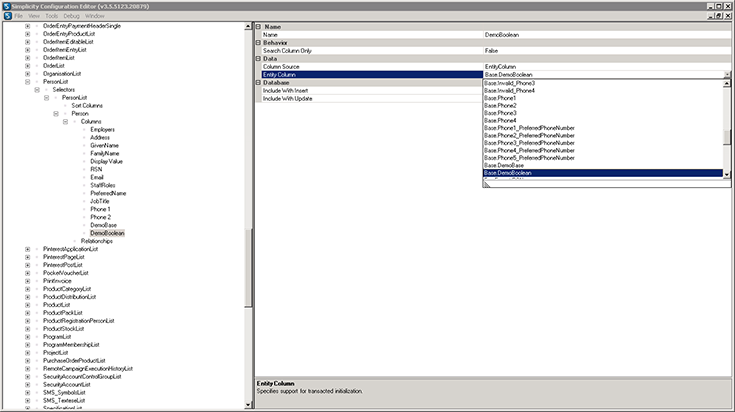Expand the ProjectList tree node
The width and height of the screenshot is (735, 412).
[27, 352]
